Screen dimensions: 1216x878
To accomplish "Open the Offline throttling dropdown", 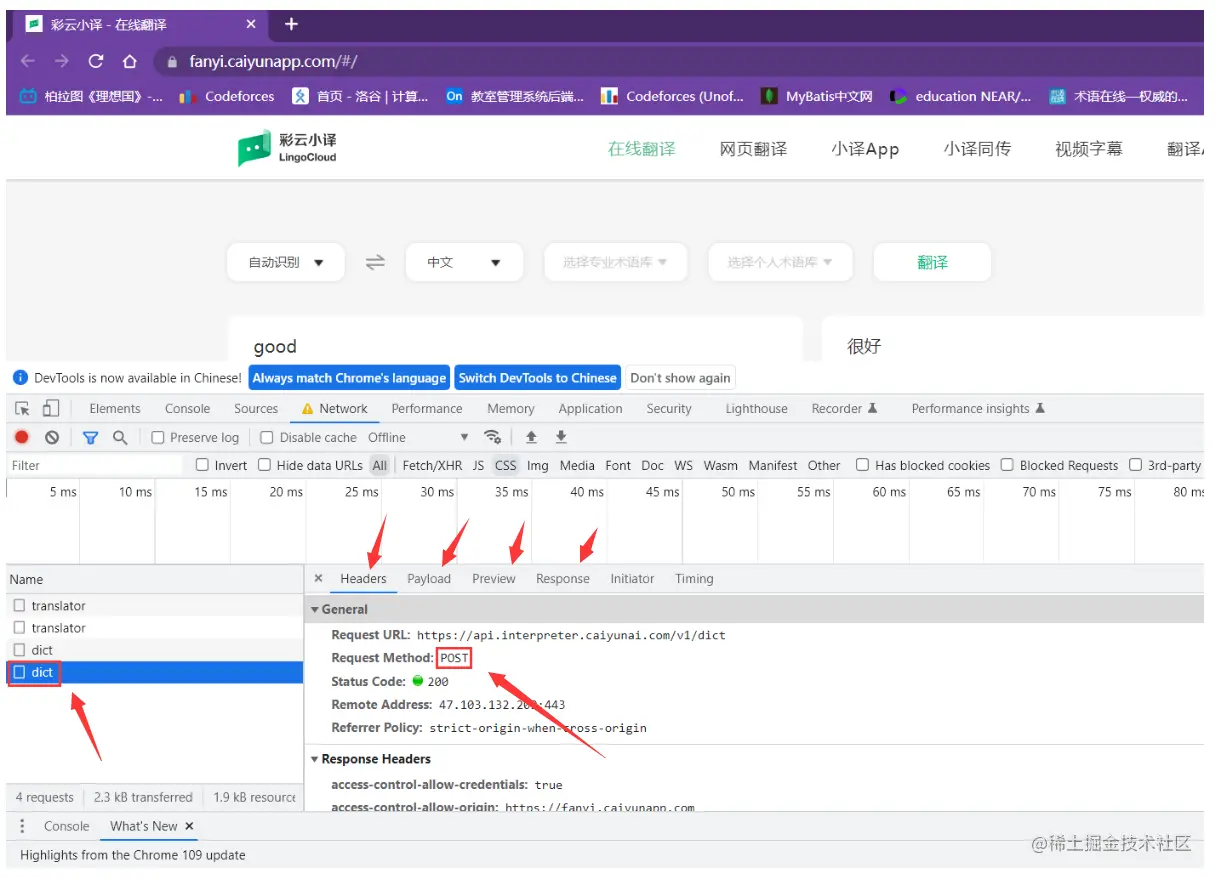I will click(418, 437).
